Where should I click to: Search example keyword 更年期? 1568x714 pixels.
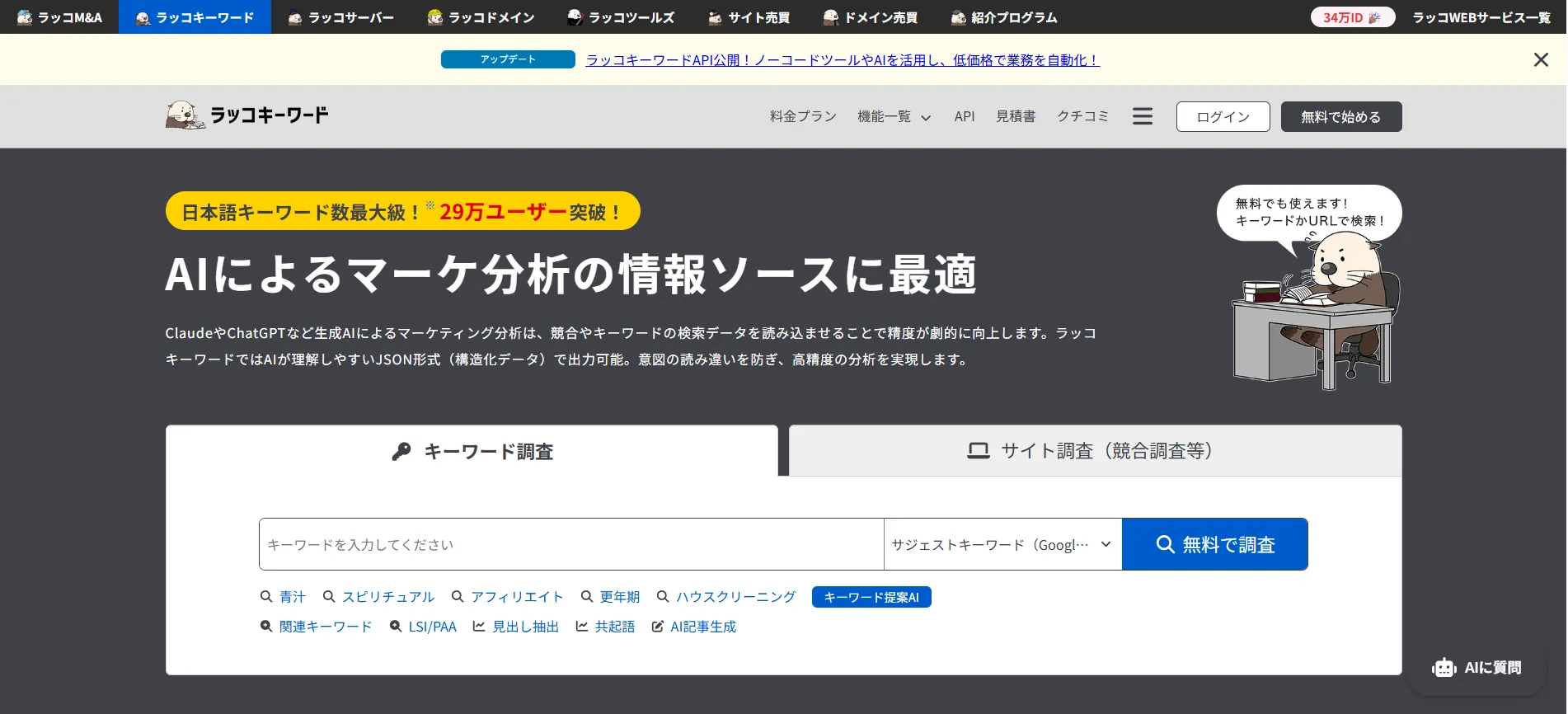pyautogui.click(x=610, y=597)
